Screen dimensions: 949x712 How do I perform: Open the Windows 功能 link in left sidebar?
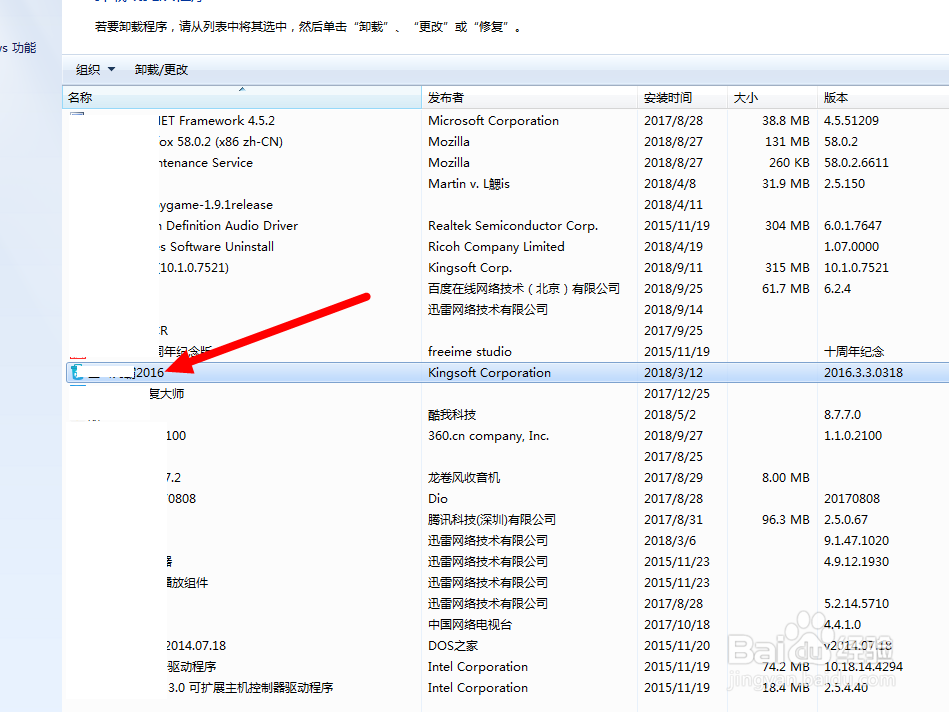[x=18, y=48]
